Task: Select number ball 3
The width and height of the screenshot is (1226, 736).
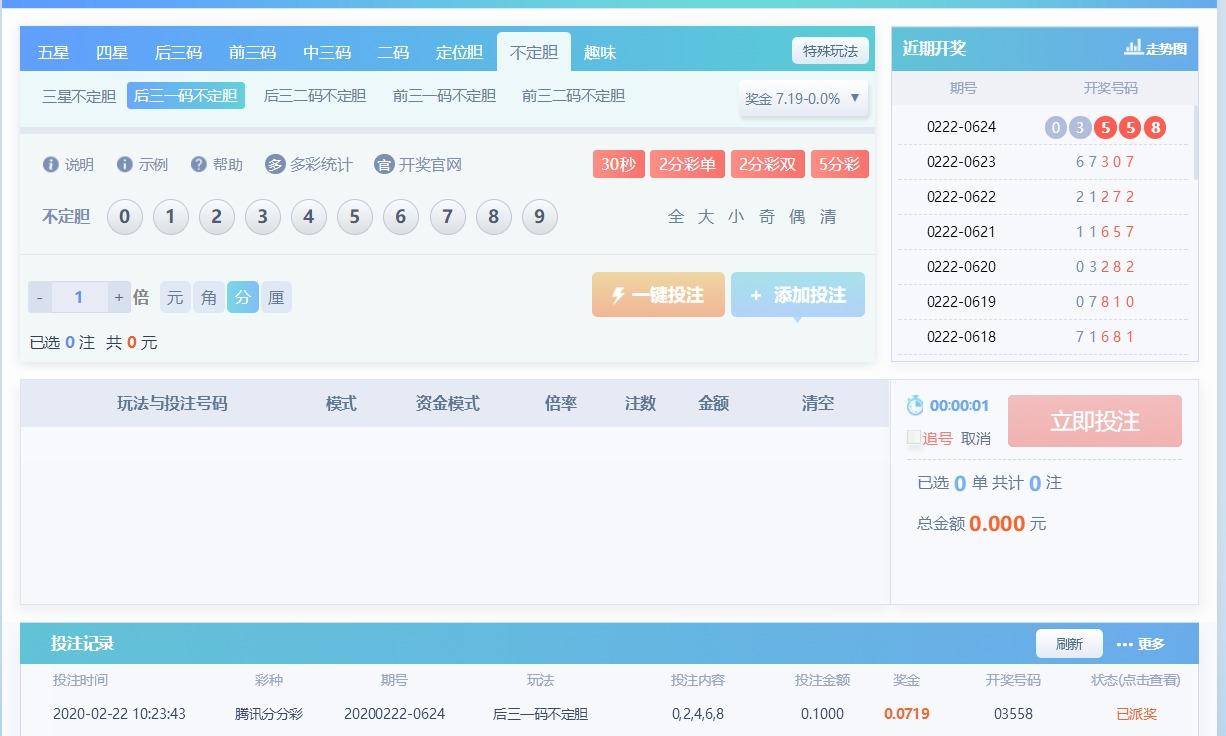Action: pos(263,217)
